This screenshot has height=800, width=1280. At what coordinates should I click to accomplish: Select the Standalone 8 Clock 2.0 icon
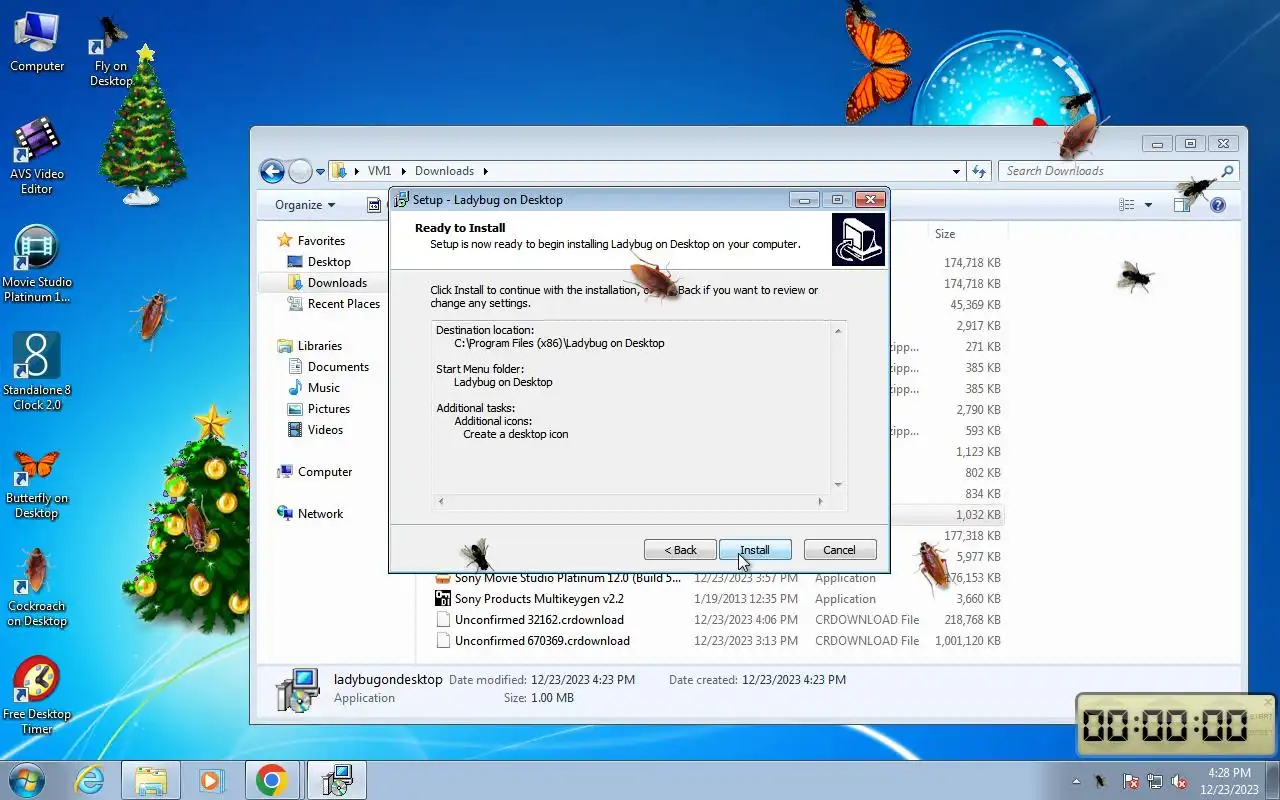click(37, 372)
